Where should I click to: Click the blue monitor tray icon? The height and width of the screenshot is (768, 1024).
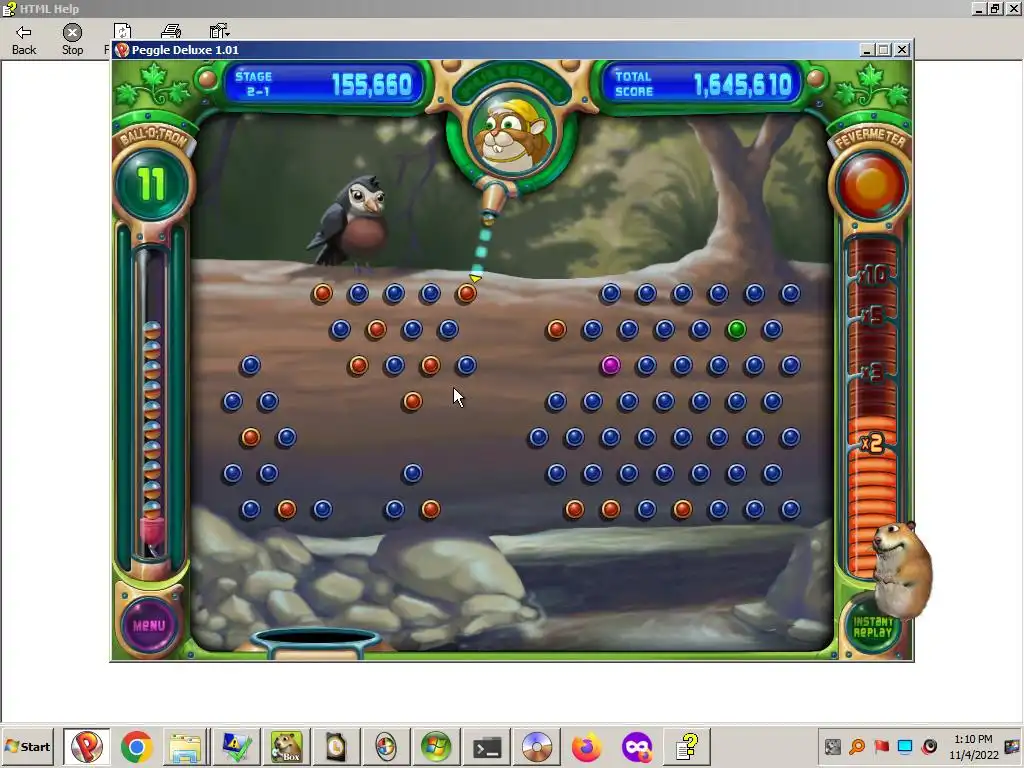[905, 746]
